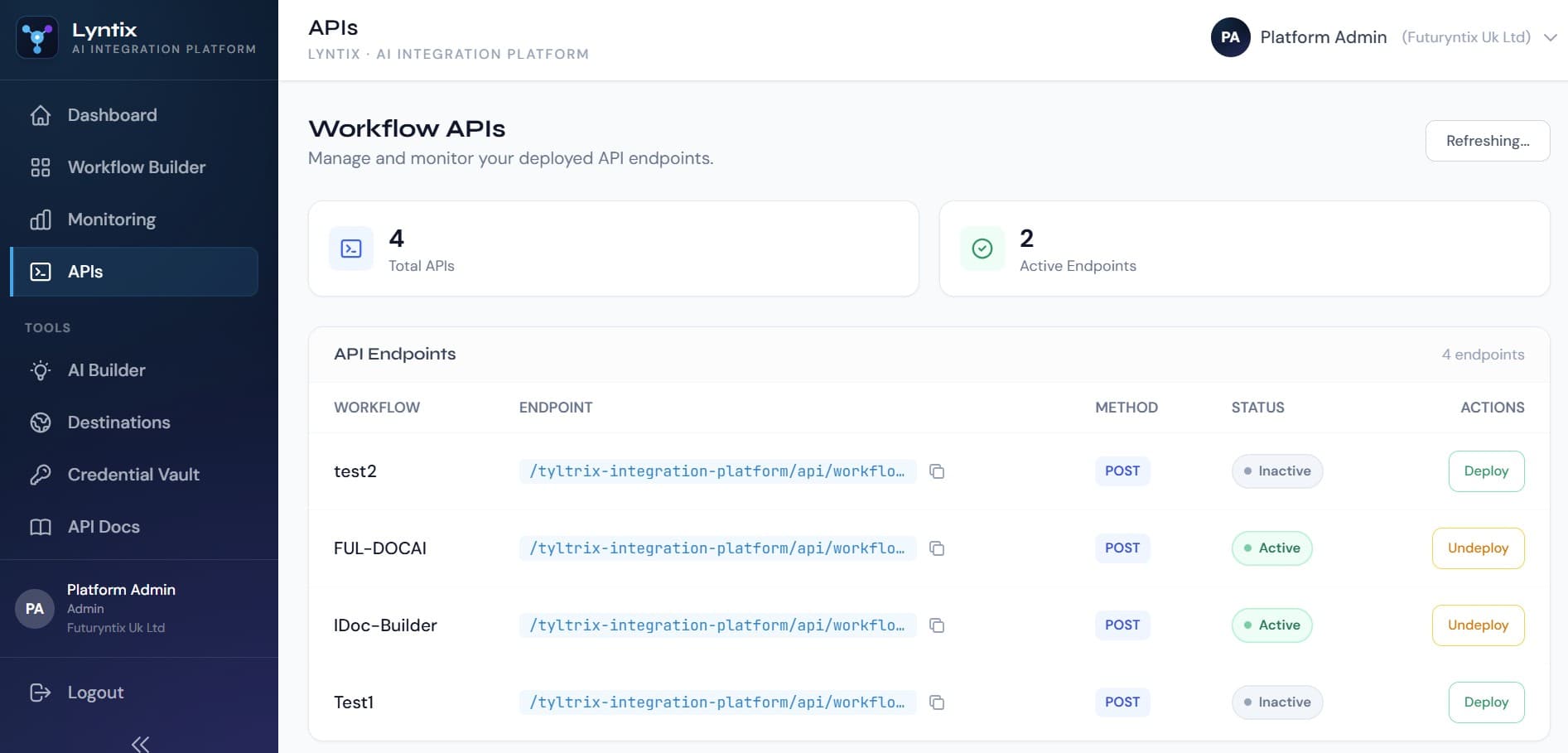Image resolution: width=1568 pixels, height=753 pixels.
Task: Click the Monitoring bar chart icon
Action: pyautogui.click(x=41, y=220)
